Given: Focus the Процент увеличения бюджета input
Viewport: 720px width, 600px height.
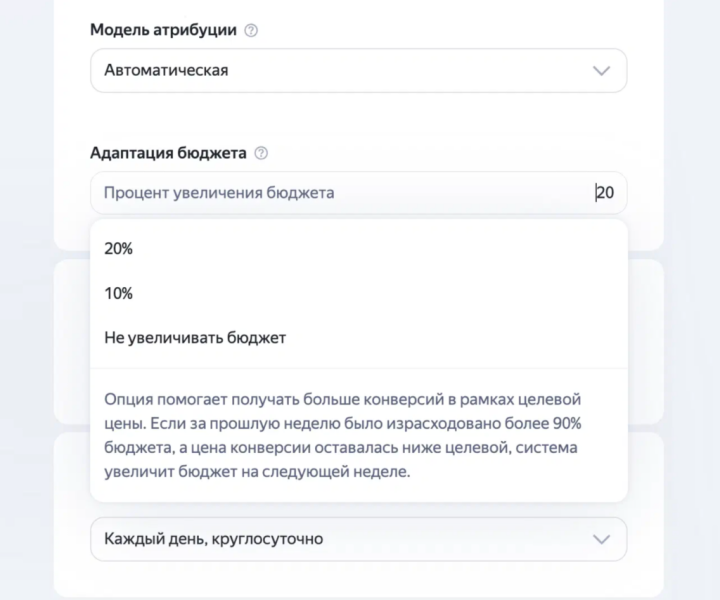Looking at the screenshot, I should [359, 193].
